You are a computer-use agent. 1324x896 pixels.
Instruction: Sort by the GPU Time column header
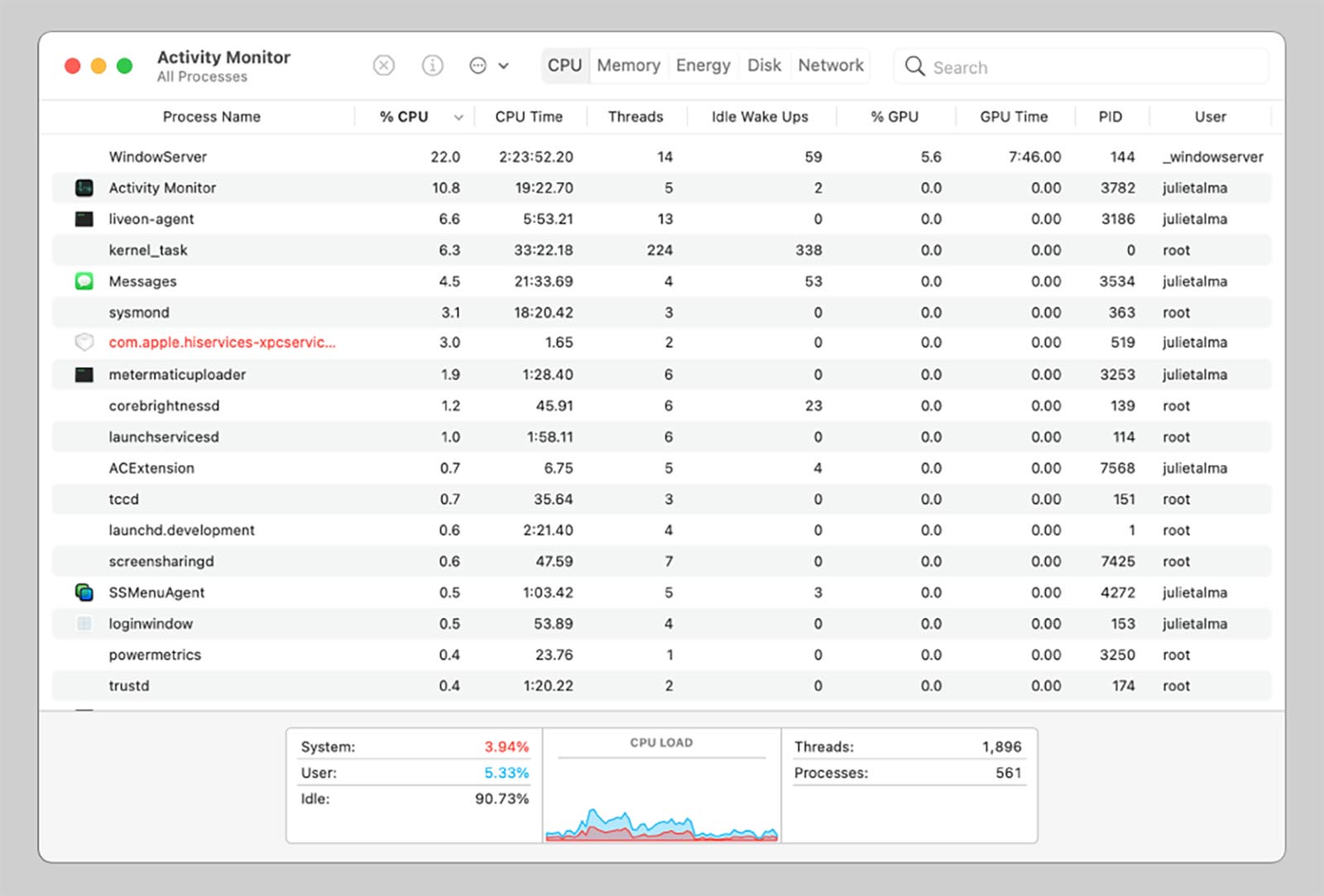point(1014,117)
